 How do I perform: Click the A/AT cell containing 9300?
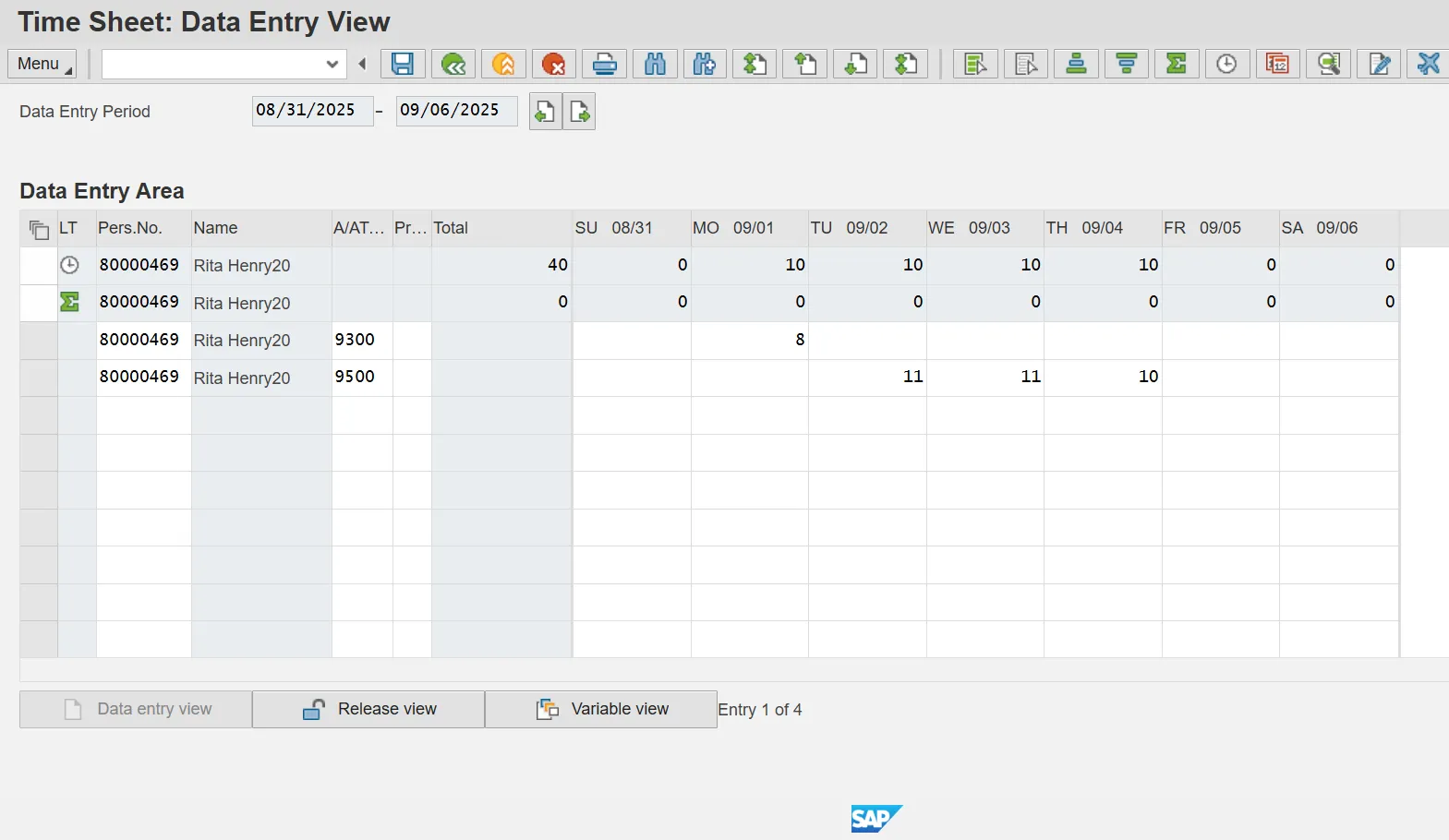[x=362, y=341]
